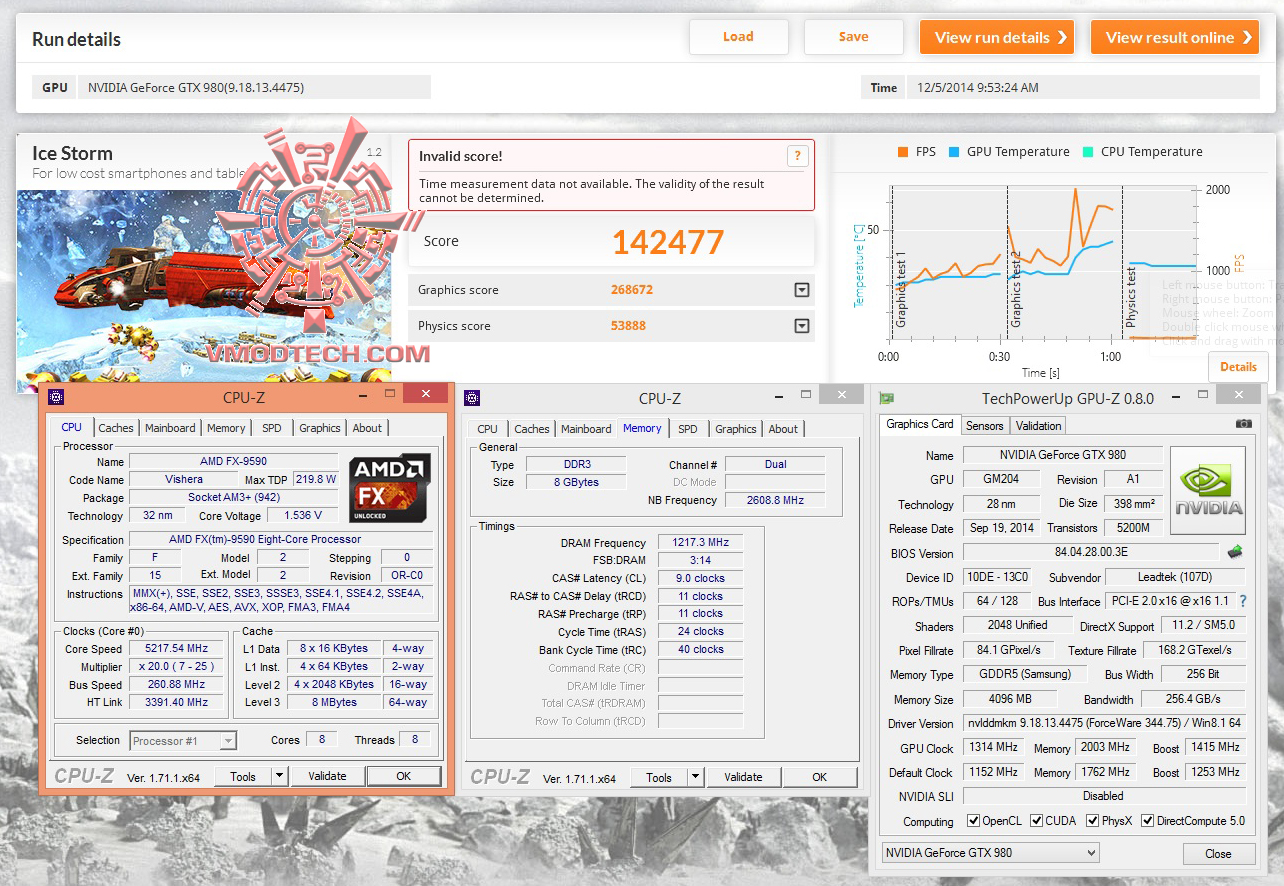
Task: Click OK in the orange CPU-Z window
Action: coord(403,776)
